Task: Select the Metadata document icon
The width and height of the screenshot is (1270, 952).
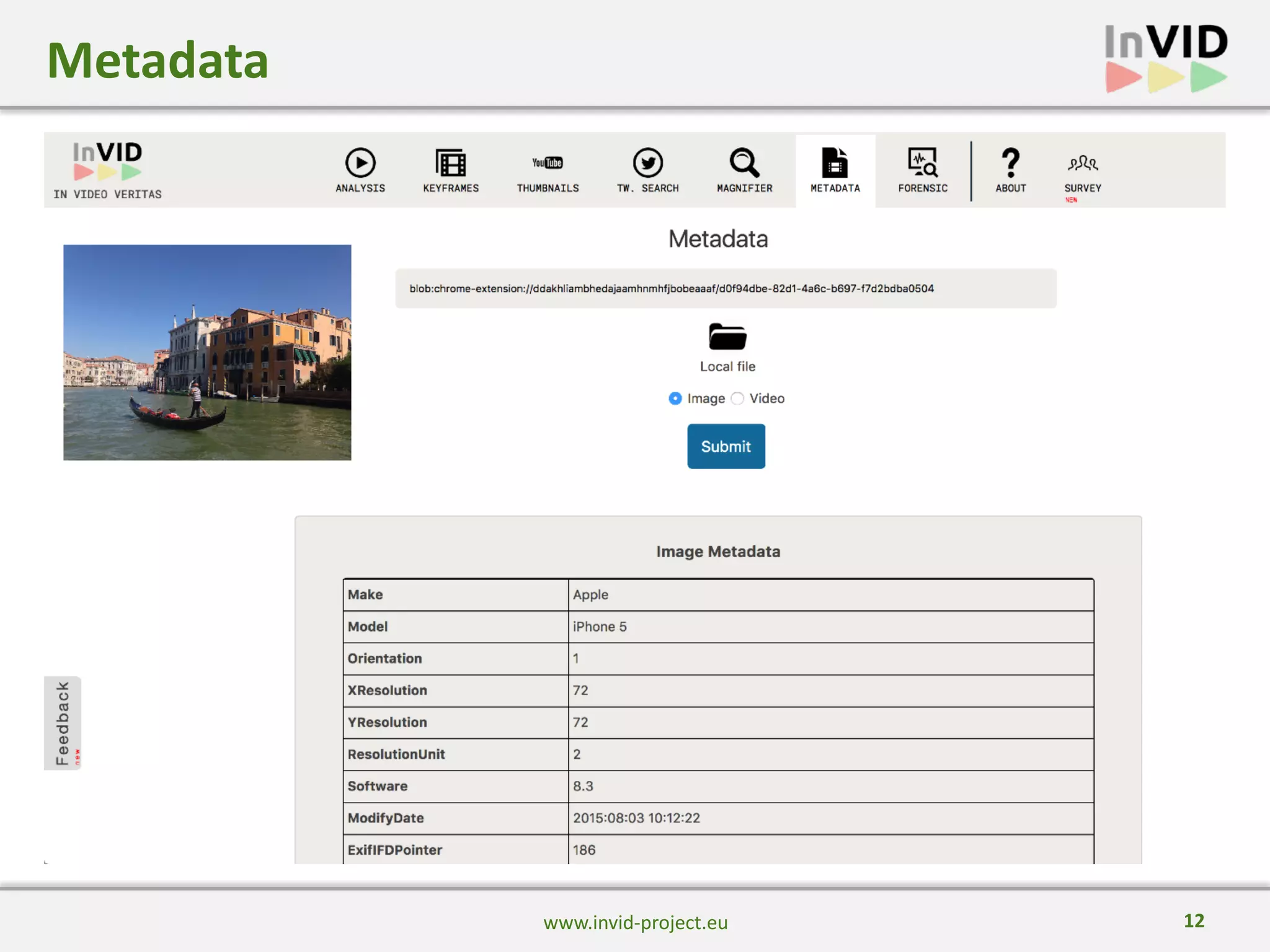Action: 835,163
